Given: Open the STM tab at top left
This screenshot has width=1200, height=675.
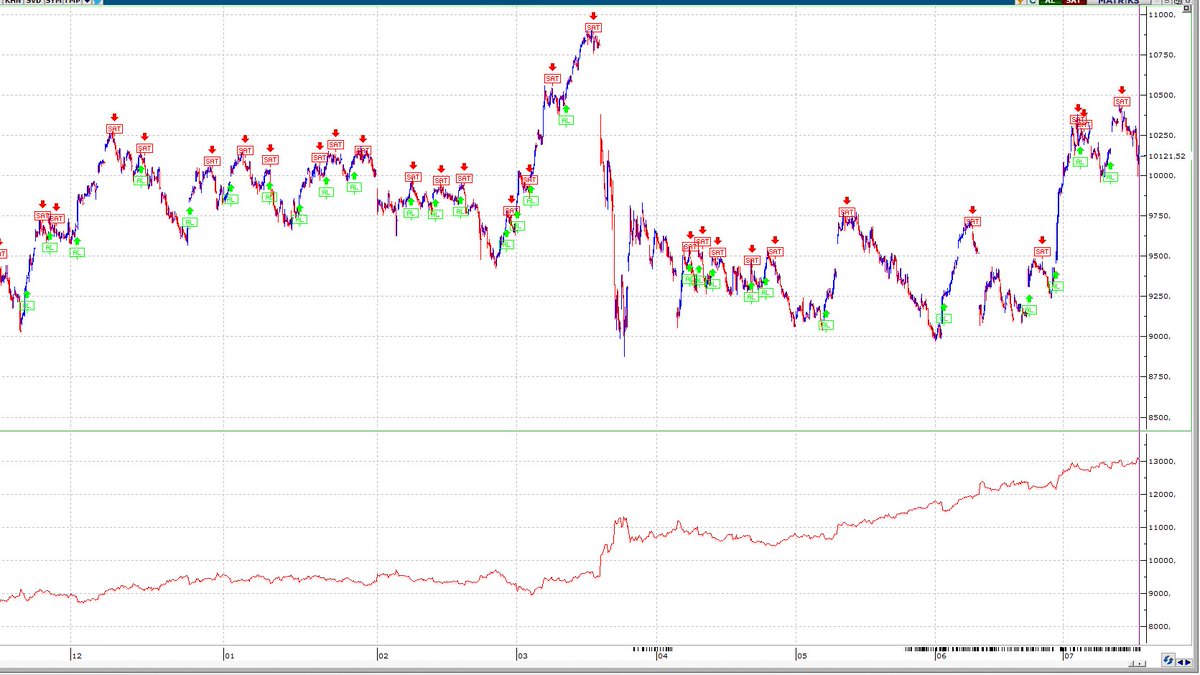Looking at the screenshot, I should tap(54, 3).
